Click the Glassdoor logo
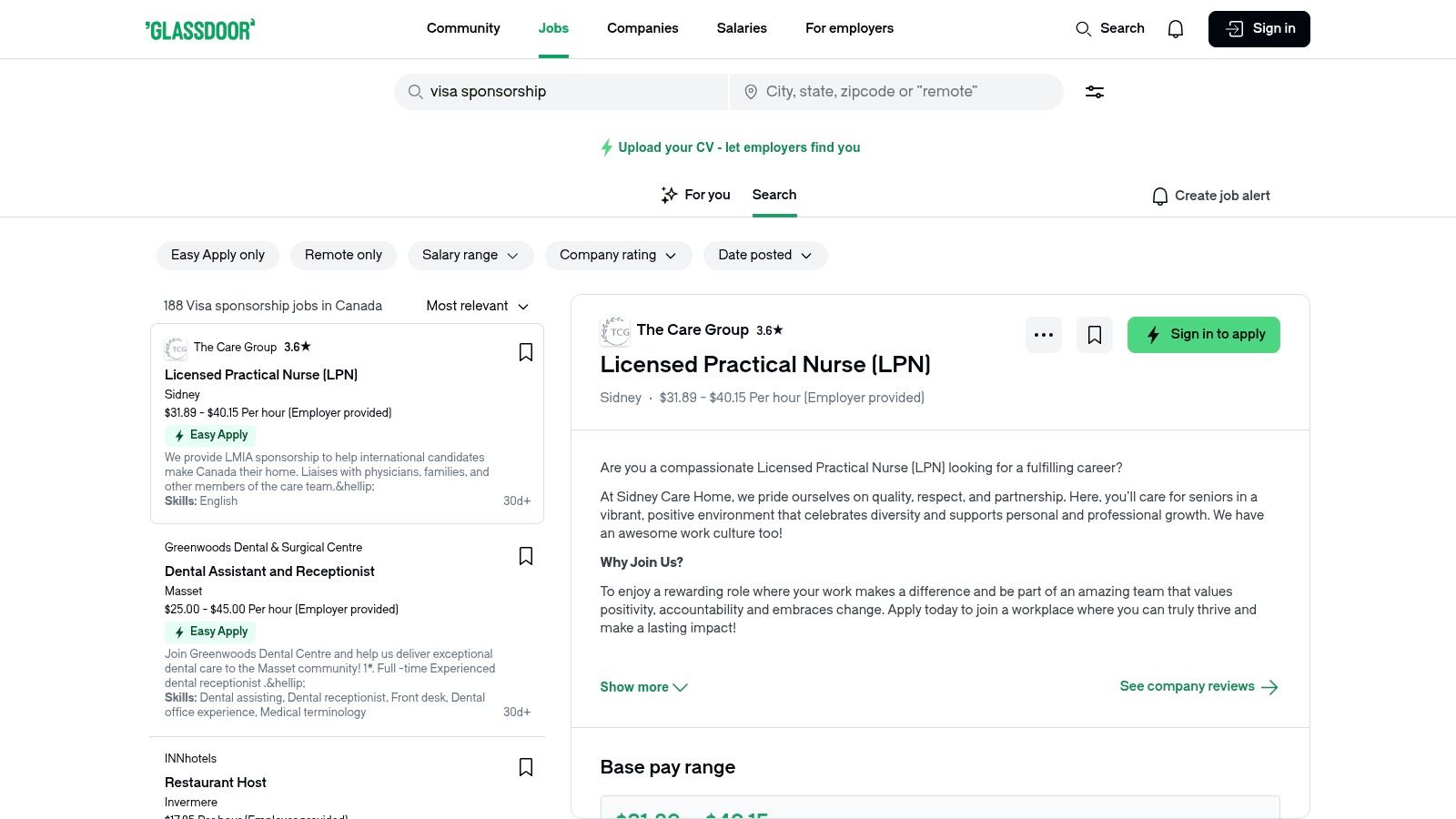Image resolution: width=1456 pixels, height=819 pixels. (x=200, y=29)
